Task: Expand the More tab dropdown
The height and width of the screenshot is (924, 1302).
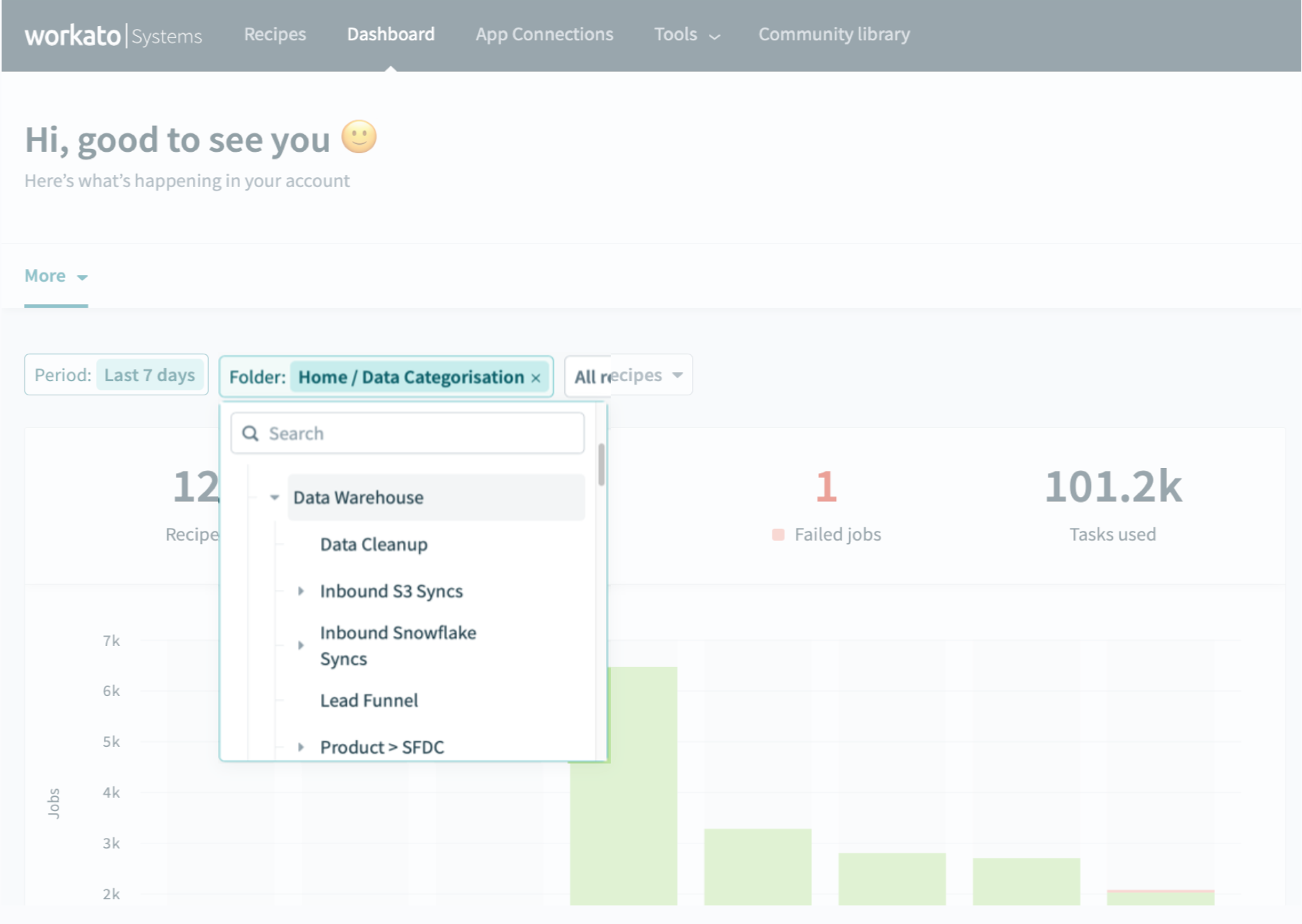Action: [x=56, y=276]
